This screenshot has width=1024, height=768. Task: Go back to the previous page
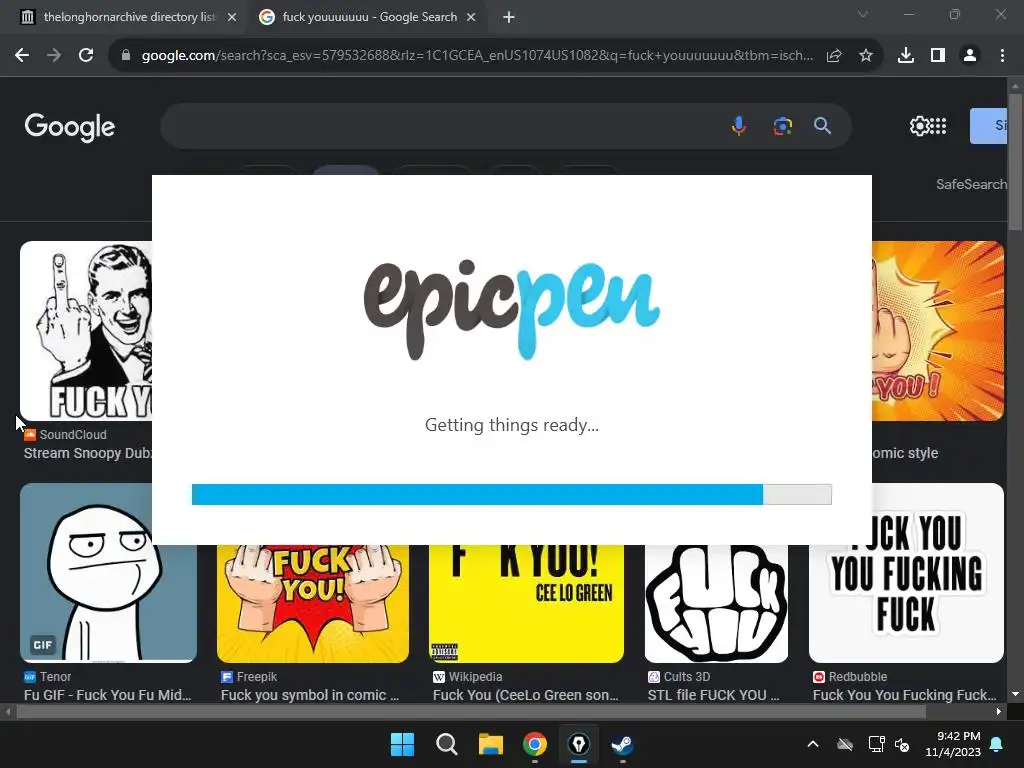click(x=22, y=56)
